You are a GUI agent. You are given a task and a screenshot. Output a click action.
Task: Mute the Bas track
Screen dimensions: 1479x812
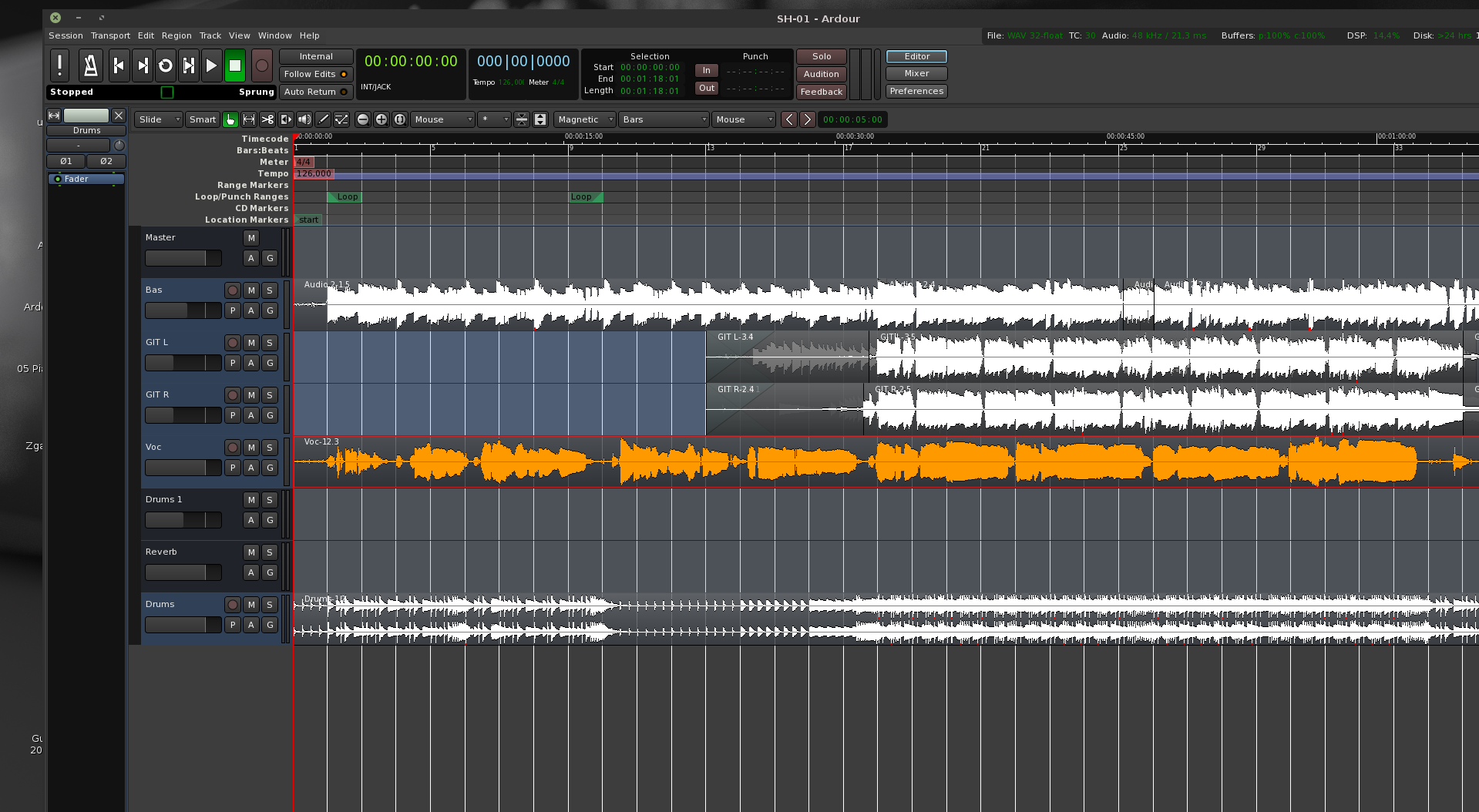(x=251, y=290)
